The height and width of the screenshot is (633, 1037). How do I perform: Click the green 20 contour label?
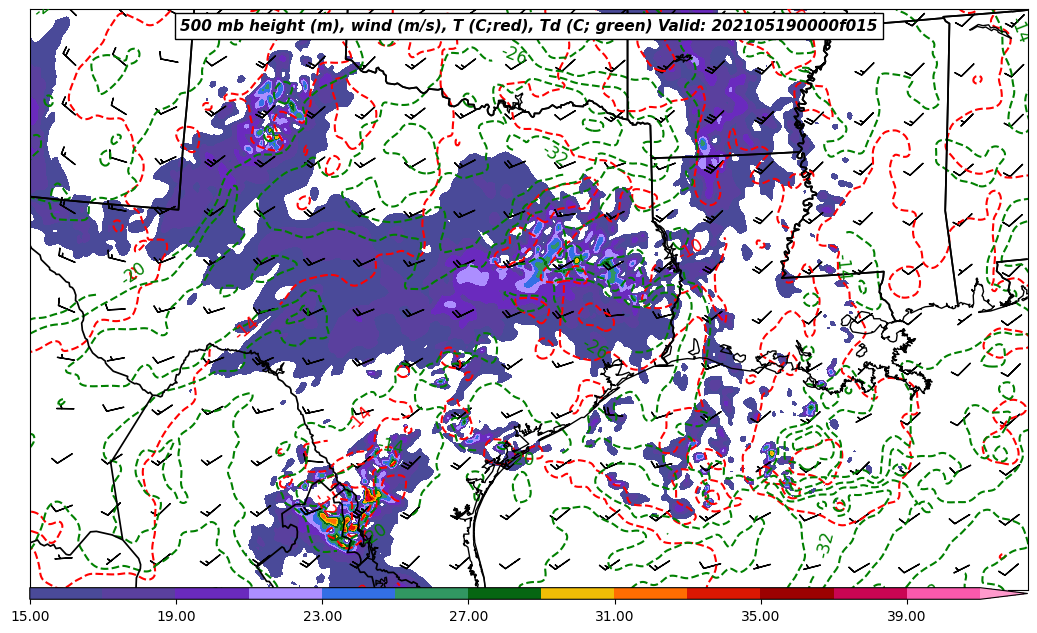[x=135, y=271]
